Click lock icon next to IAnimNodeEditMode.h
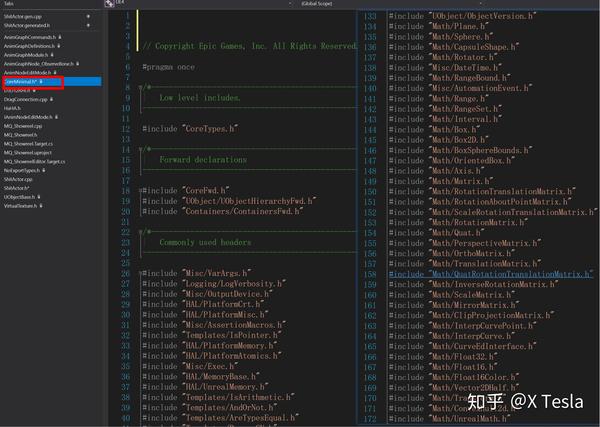 [x=56, y=117]
